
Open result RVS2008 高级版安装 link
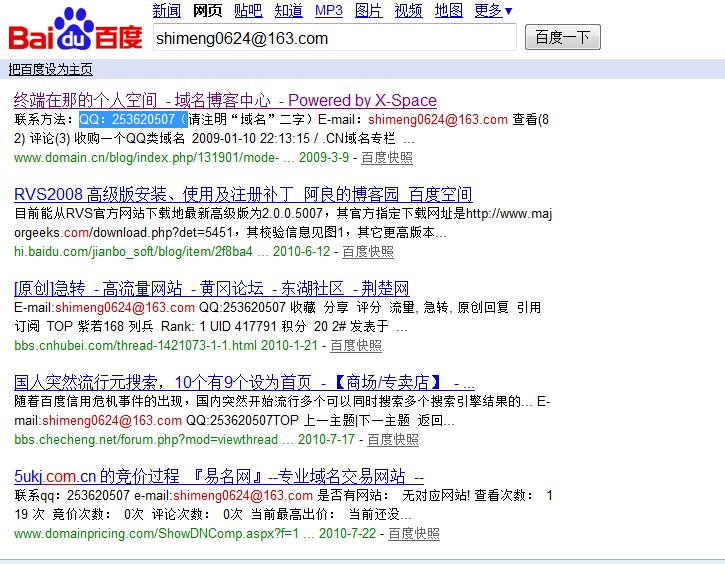tap(243, 194)
